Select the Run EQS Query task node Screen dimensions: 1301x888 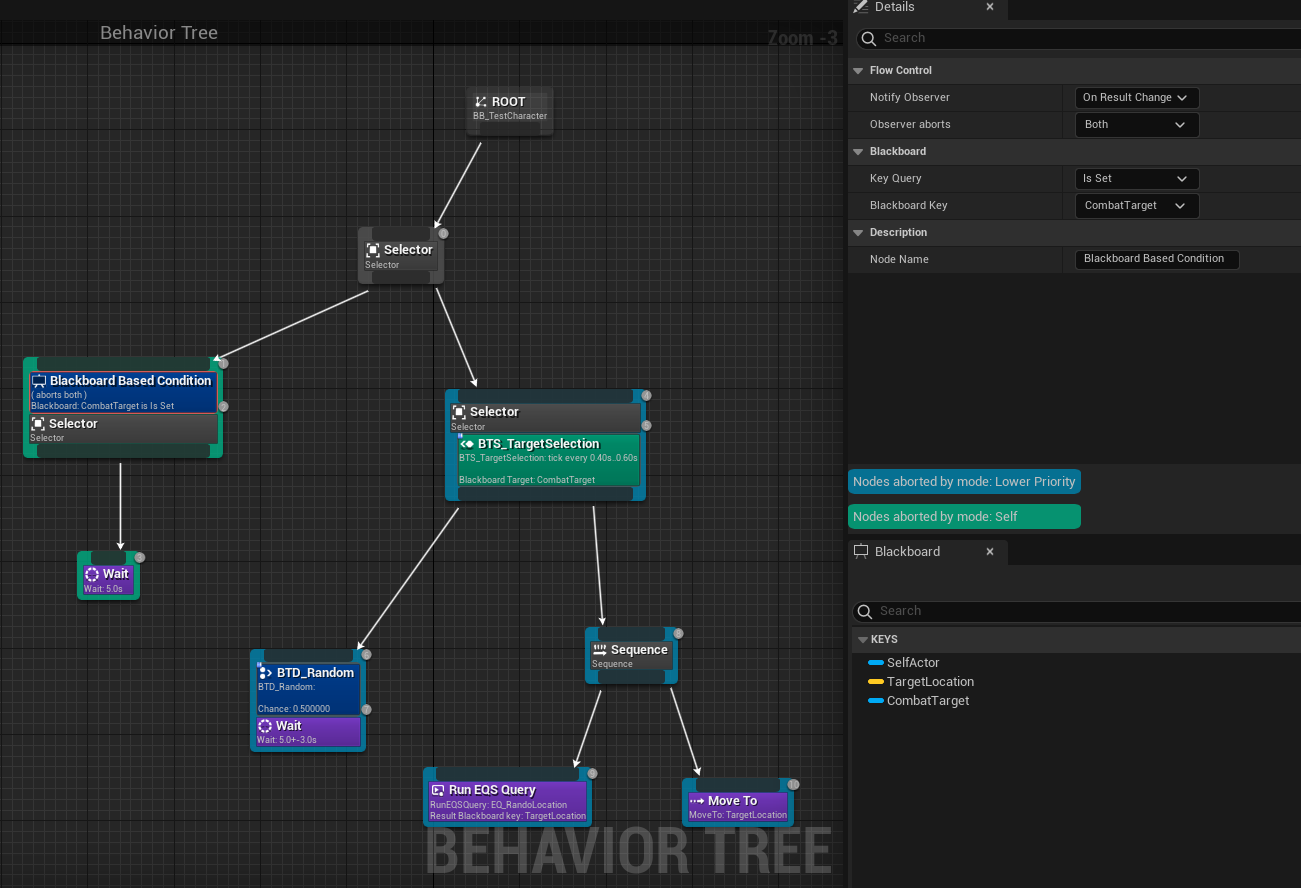click(507, 802)
